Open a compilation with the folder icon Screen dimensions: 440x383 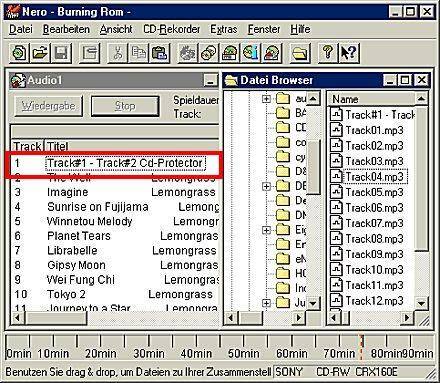39,53
